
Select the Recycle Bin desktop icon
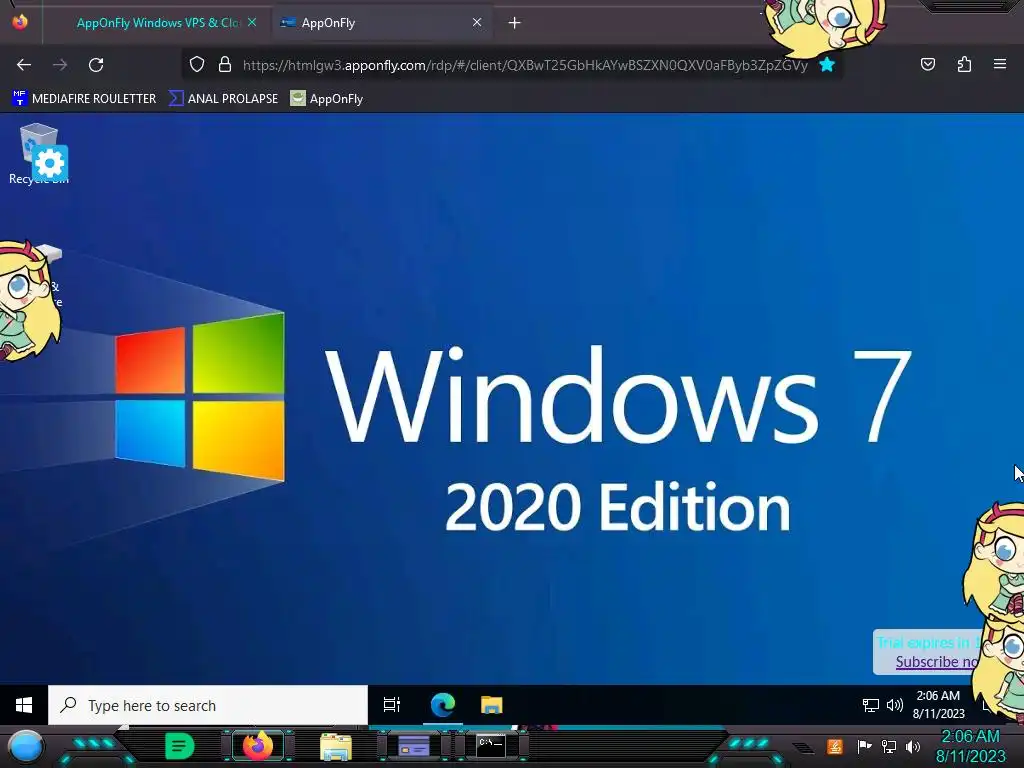click(x=39, y=154)
